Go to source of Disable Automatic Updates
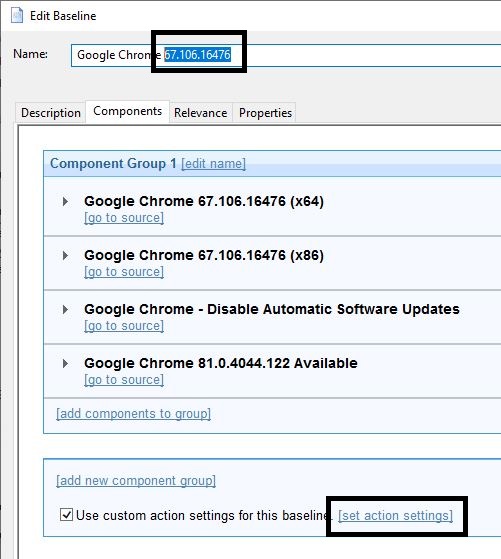Viewport: 501px width, 559px height. [124, 326]
